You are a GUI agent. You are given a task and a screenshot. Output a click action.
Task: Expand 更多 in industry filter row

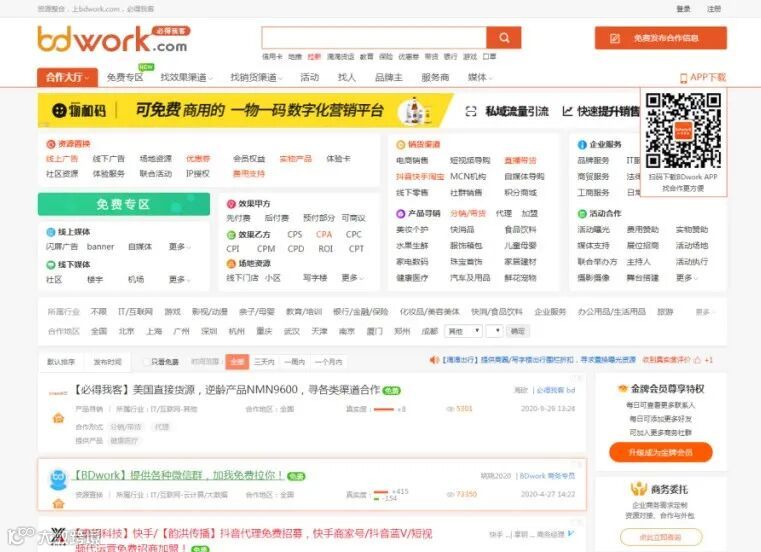pos(704,312)
